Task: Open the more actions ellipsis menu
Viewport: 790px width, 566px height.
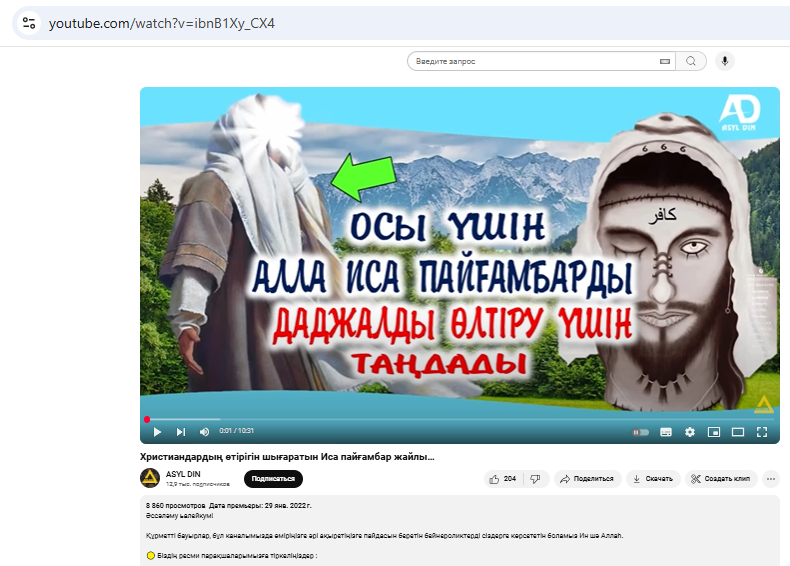Action: [x=771, y=479]
